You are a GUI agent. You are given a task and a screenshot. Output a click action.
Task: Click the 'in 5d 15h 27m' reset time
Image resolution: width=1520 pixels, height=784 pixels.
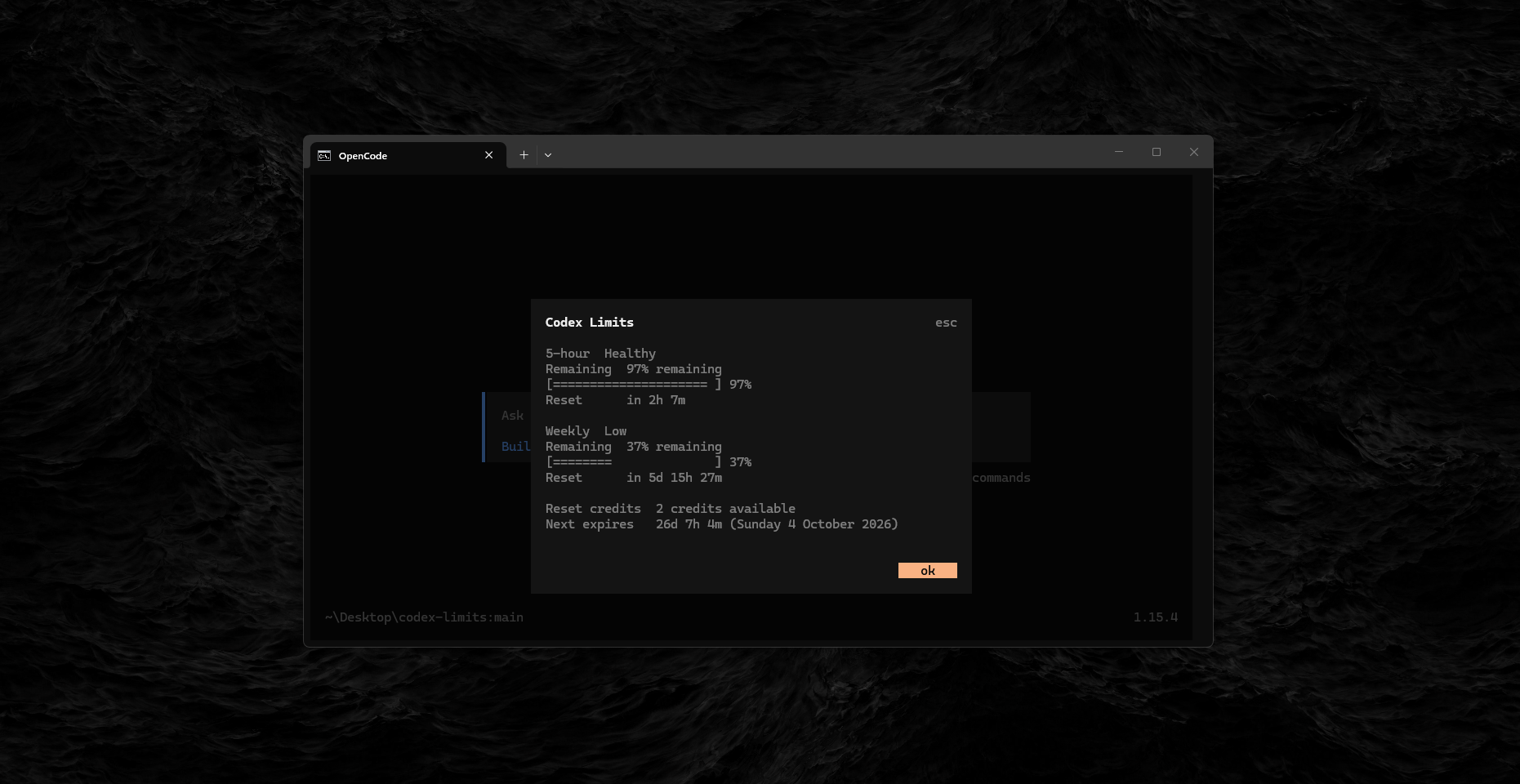674,478
